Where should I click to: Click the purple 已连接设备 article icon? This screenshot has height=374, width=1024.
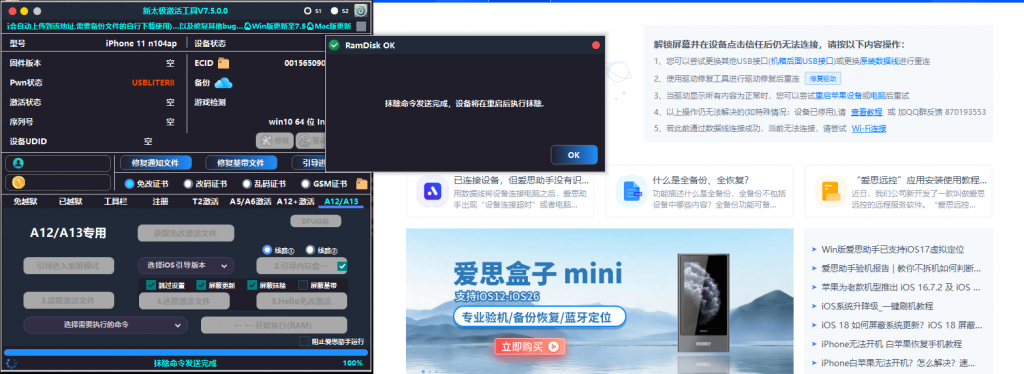[431, 191]
